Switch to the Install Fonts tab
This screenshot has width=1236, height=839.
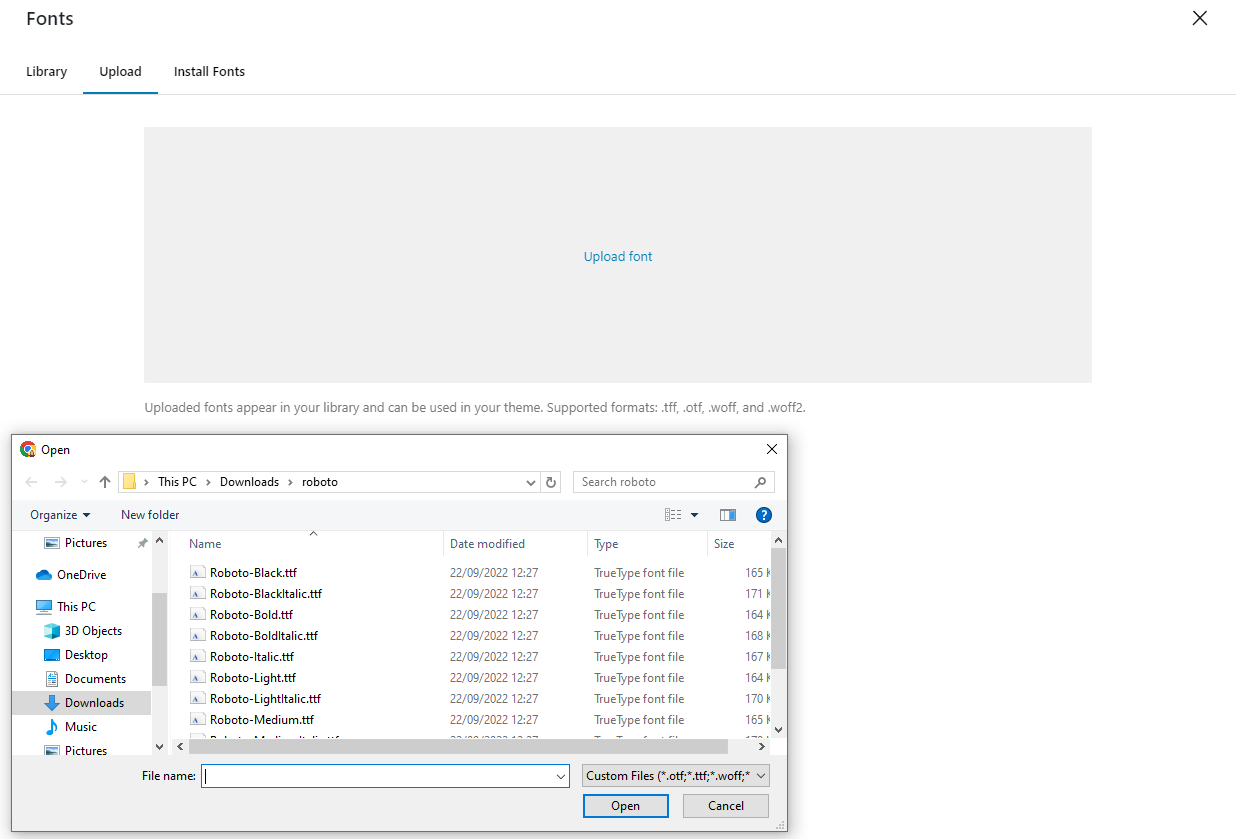tap(209, 72)
